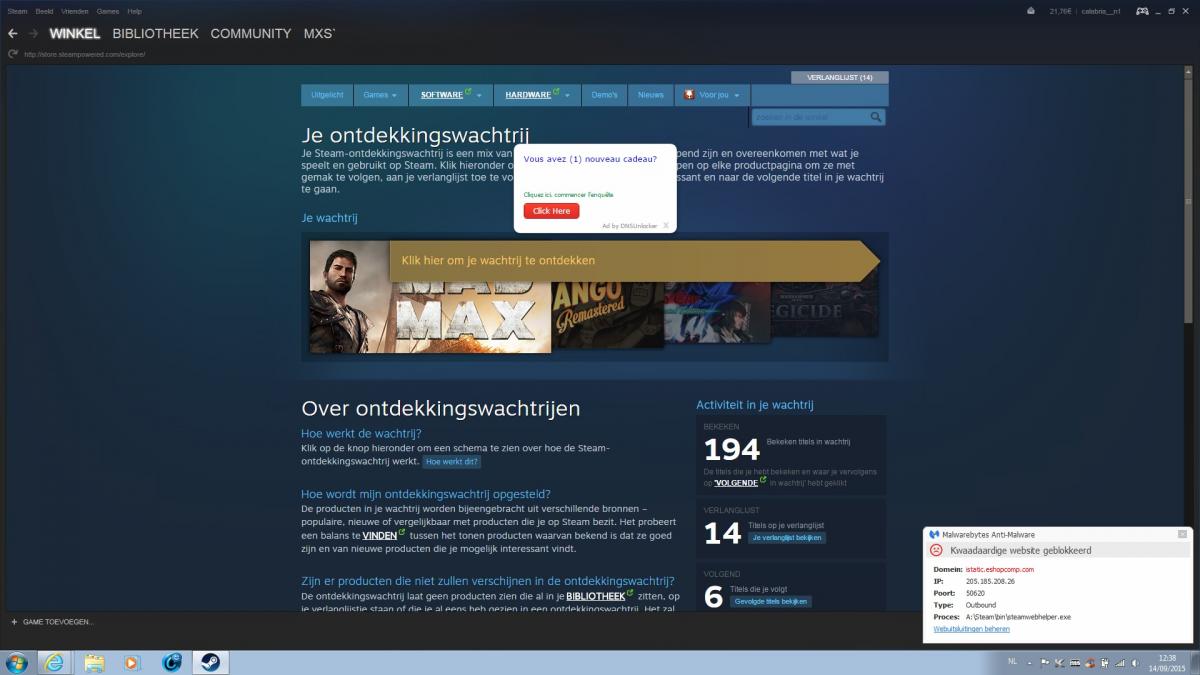
Task: Click the NL language indicator
Action: click(1012, 662)
